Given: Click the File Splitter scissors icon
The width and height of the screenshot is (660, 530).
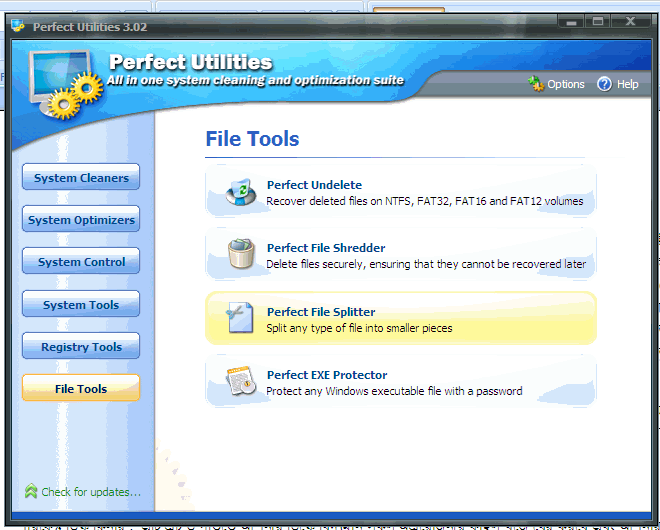Looking at the screenshot, I should coord(240,318).
